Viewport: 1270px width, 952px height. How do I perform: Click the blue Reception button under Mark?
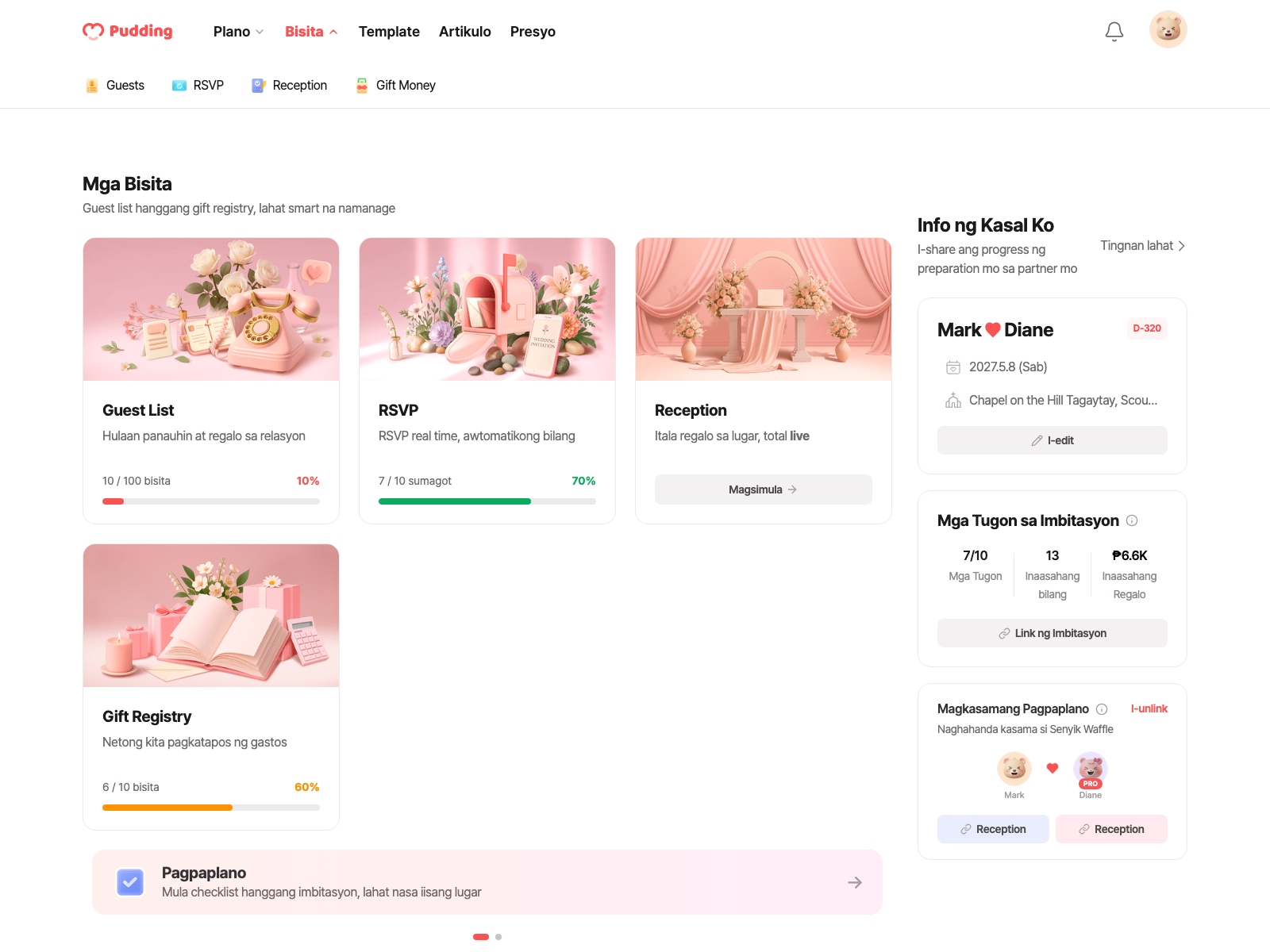pyautogui.click(x=993, y=829)
